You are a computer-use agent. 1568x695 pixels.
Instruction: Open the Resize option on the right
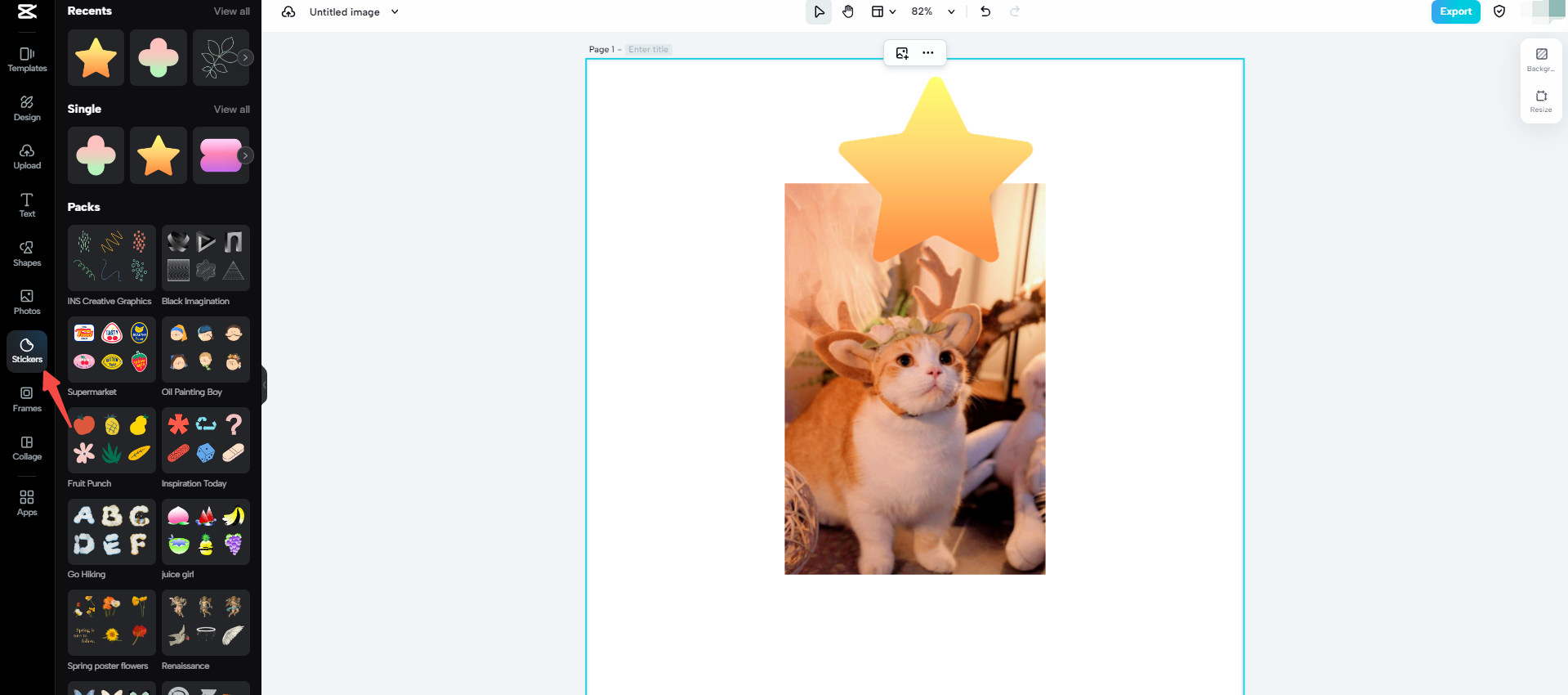[1541, 101]
